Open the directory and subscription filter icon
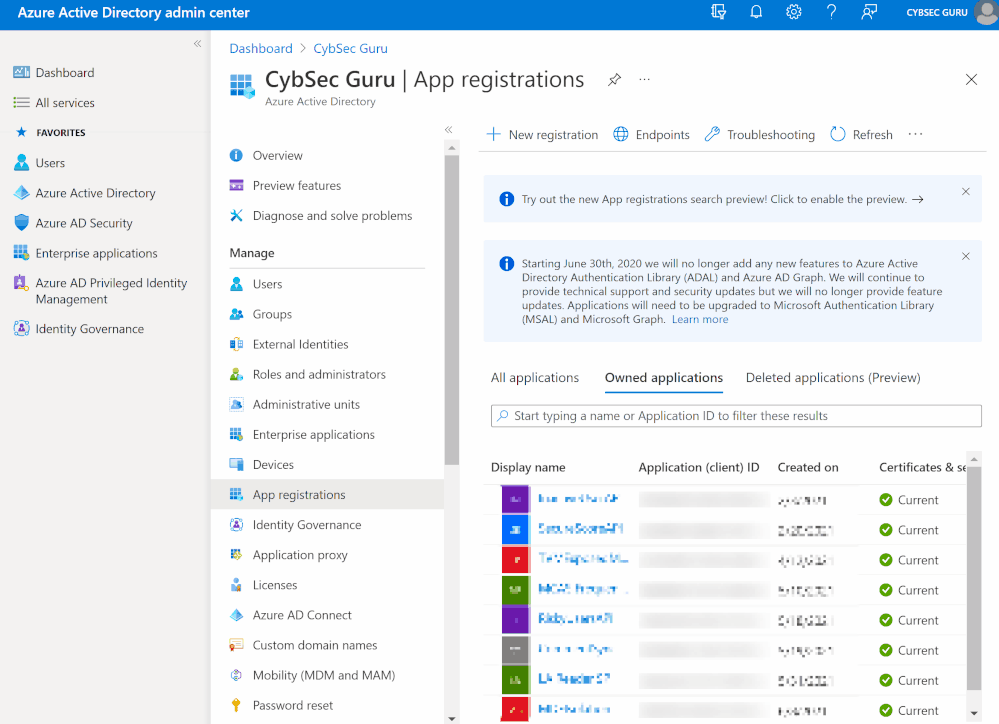Viewport: 999px width, 724px height. 719,12
